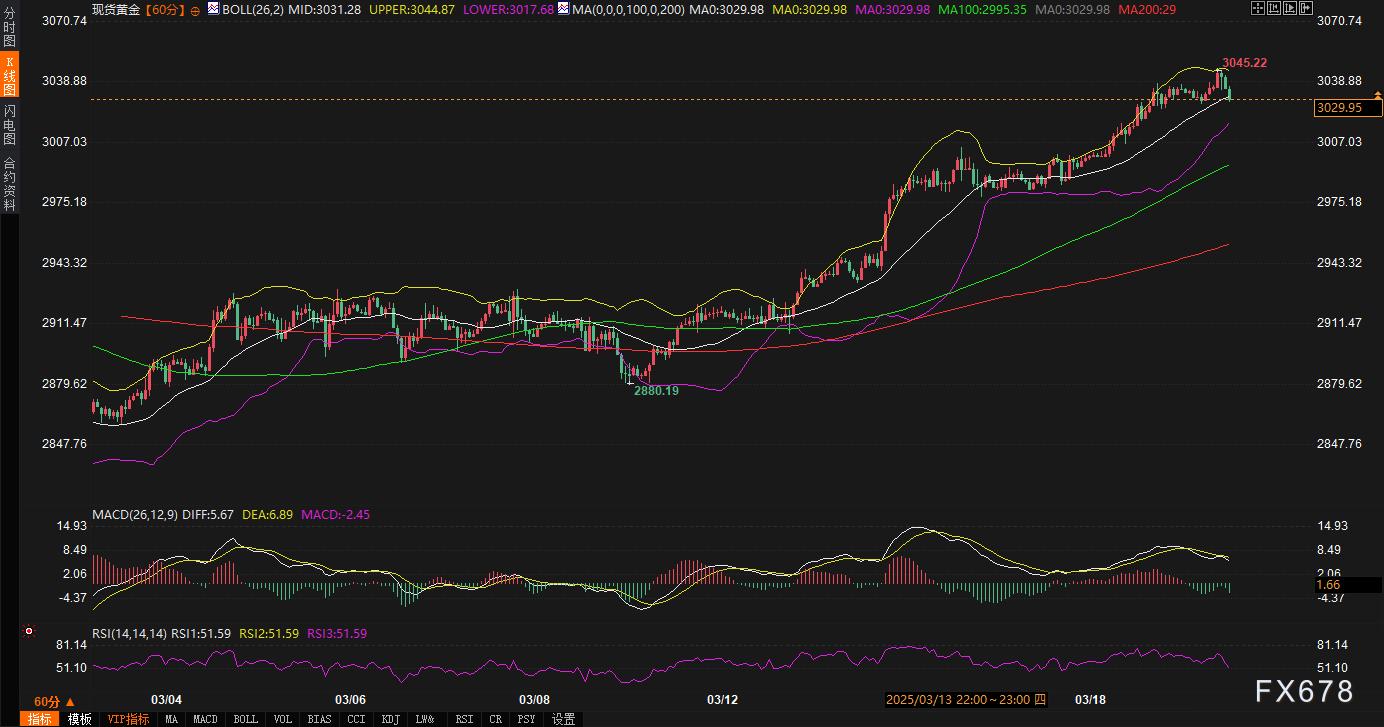
Task: Switch to the 分时图 side tab
Action: tap(9, 27)
